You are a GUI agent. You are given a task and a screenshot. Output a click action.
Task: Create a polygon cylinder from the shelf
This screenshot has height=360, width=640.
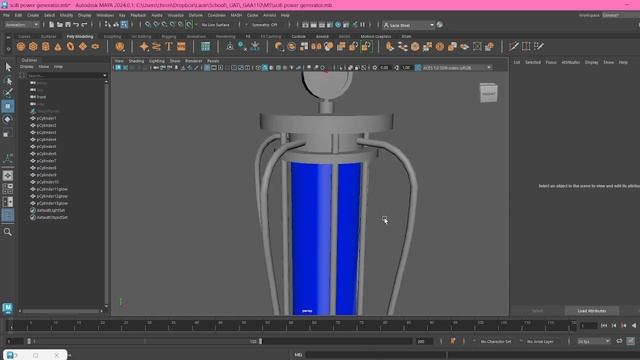click(46, 47)
